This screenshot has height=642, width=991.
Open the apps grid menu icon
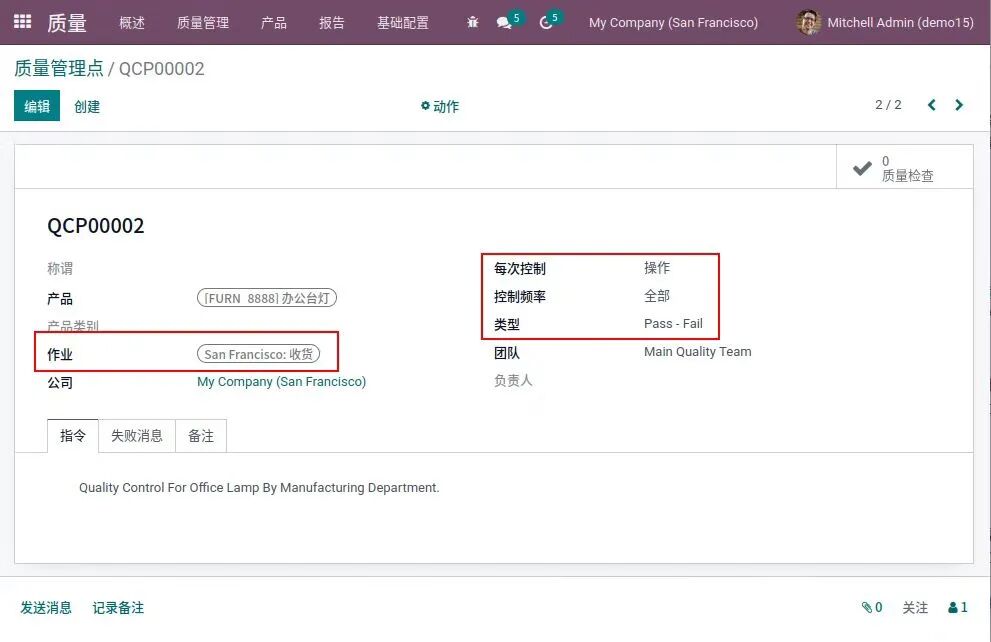click(22, 21)
